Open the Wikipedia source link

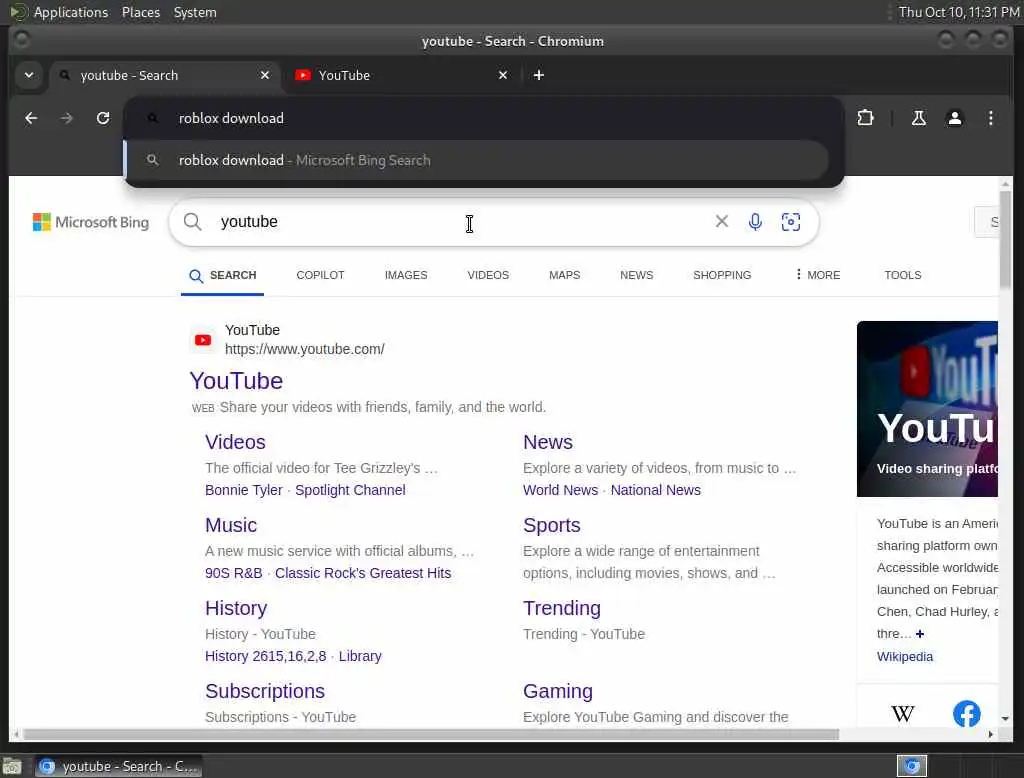(x=904, y=656)
